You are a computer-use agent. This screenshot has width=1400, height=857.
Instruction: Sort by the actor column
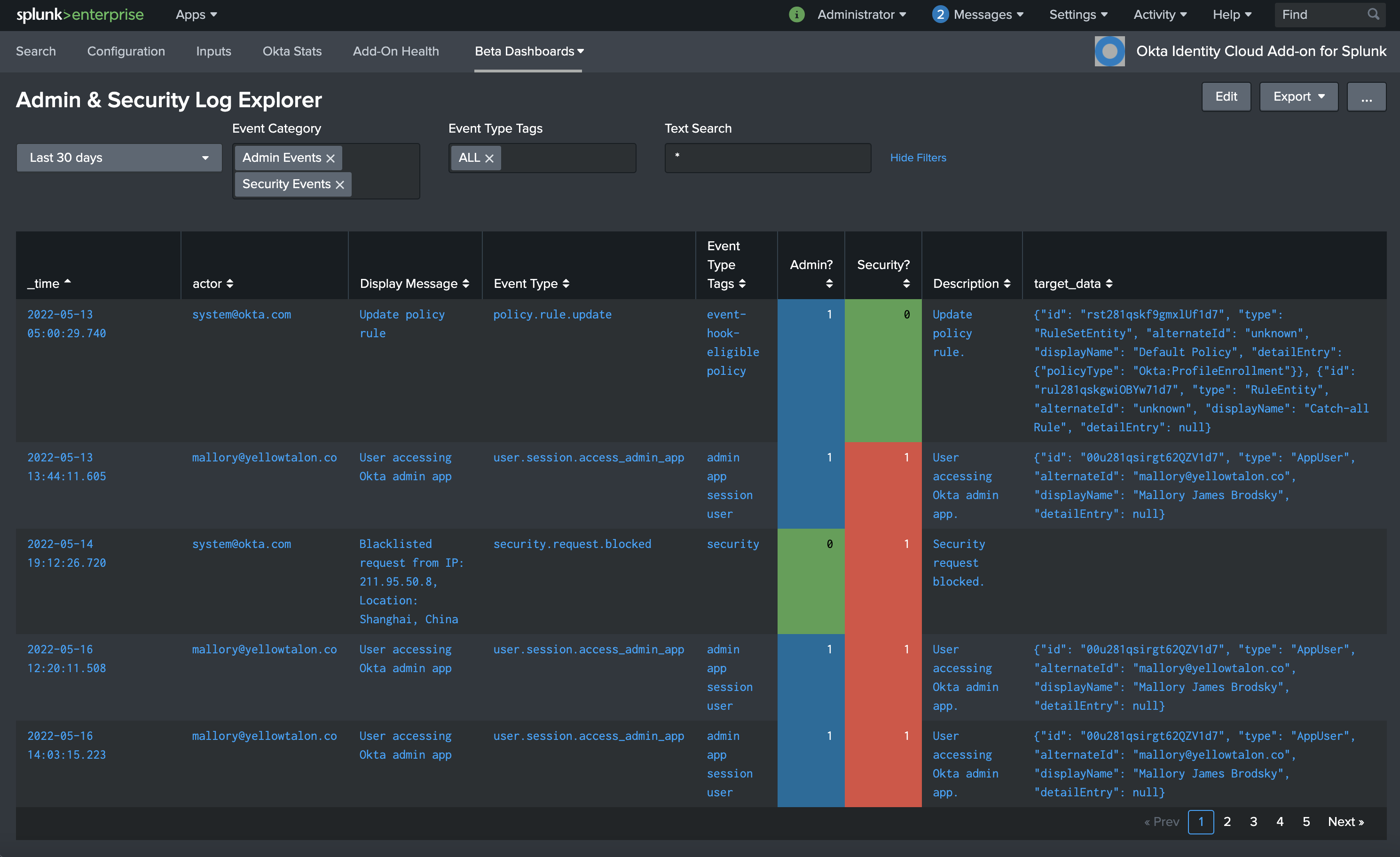coord(213,283)
